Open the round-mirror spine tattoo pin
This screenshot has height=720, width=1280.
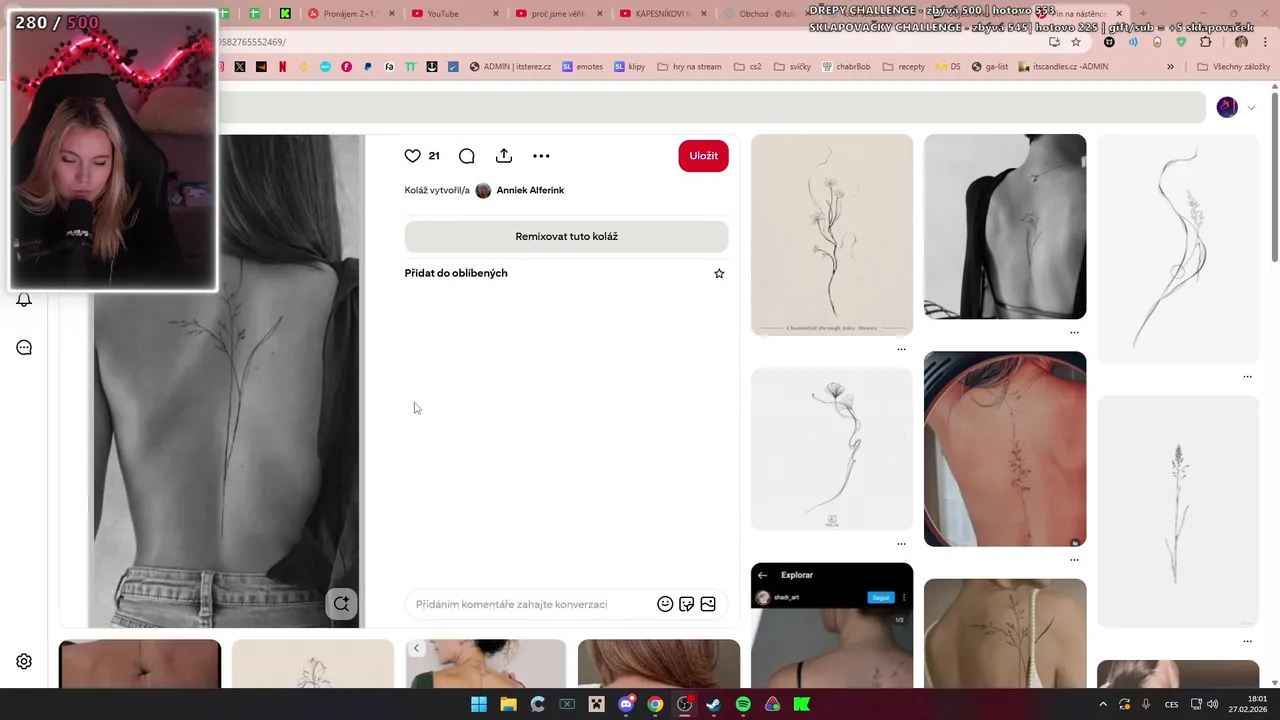pos(1005,449)
